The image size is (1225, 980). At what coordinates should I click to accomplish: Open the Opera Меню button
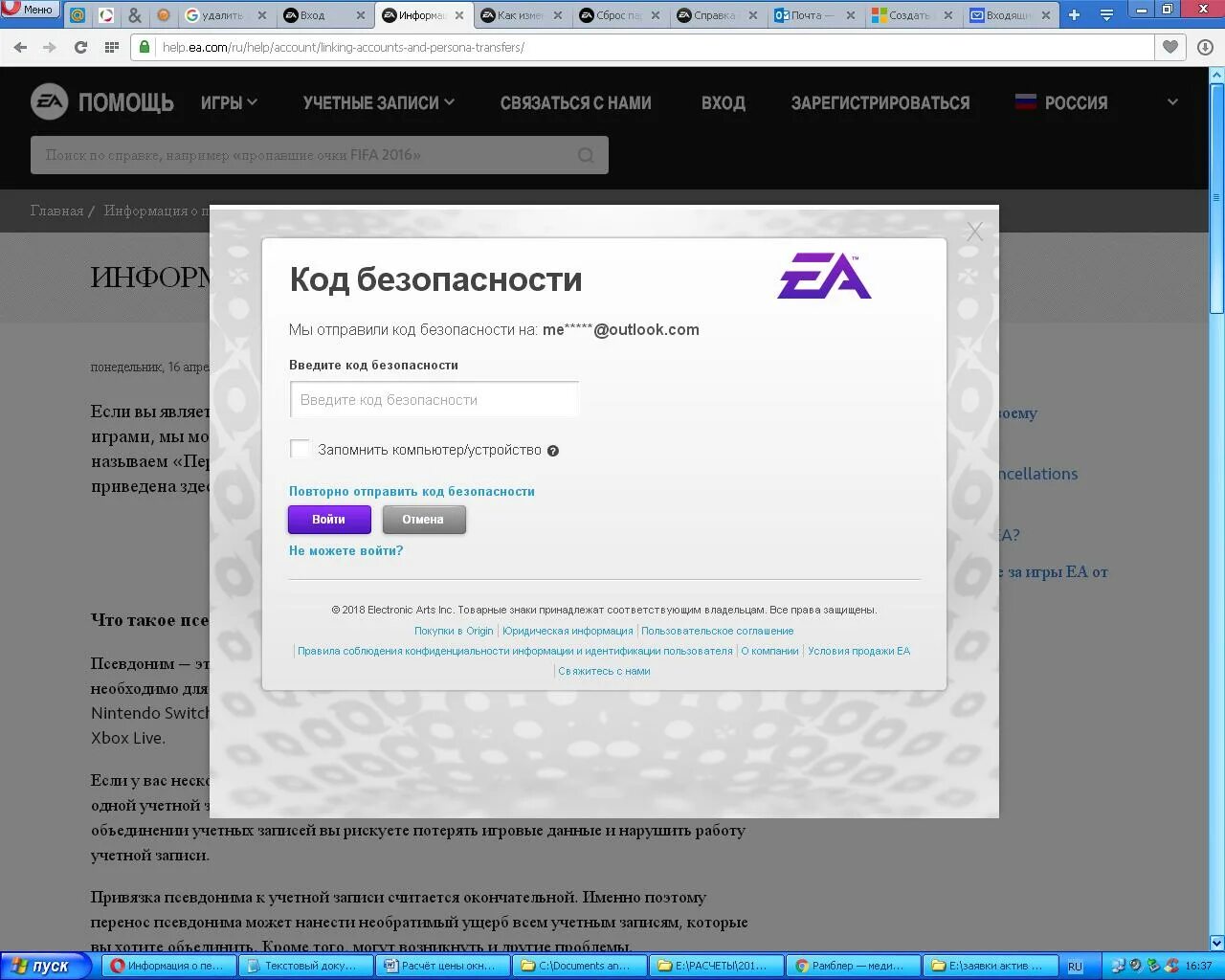tap(30, 10)
